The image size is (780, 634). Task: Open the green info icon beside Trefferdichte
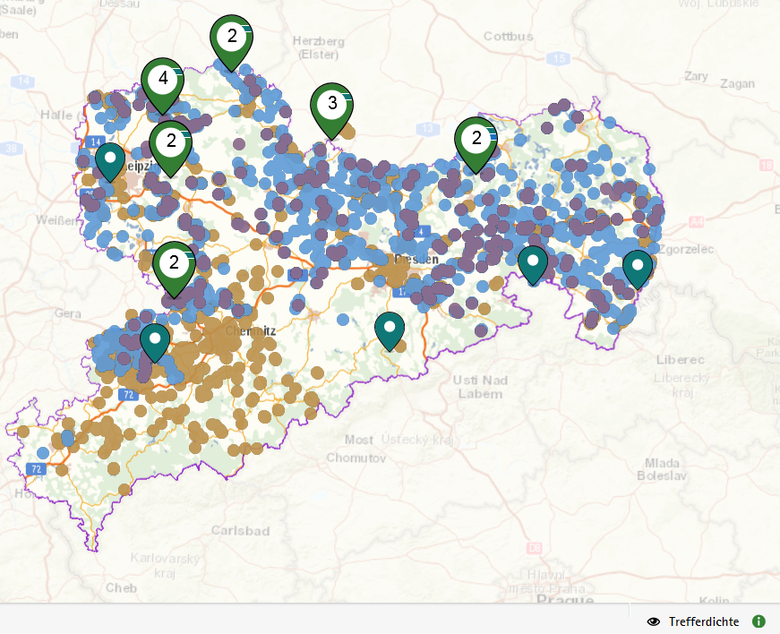(759, 621)
